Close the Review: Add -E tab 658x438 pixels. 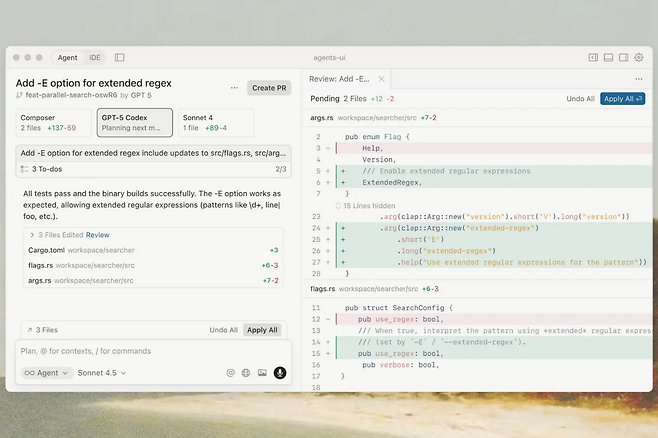381,78
